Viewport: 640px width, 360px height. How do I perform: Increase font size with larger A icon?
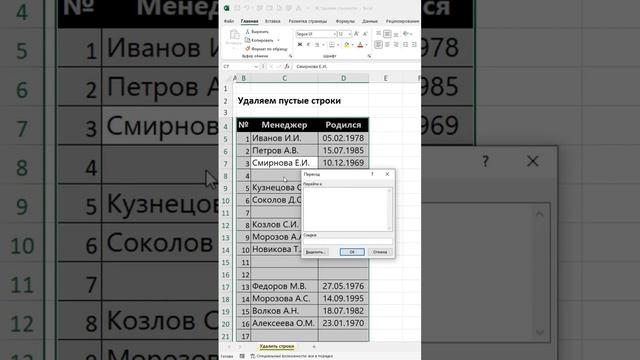tap(356, 34)
